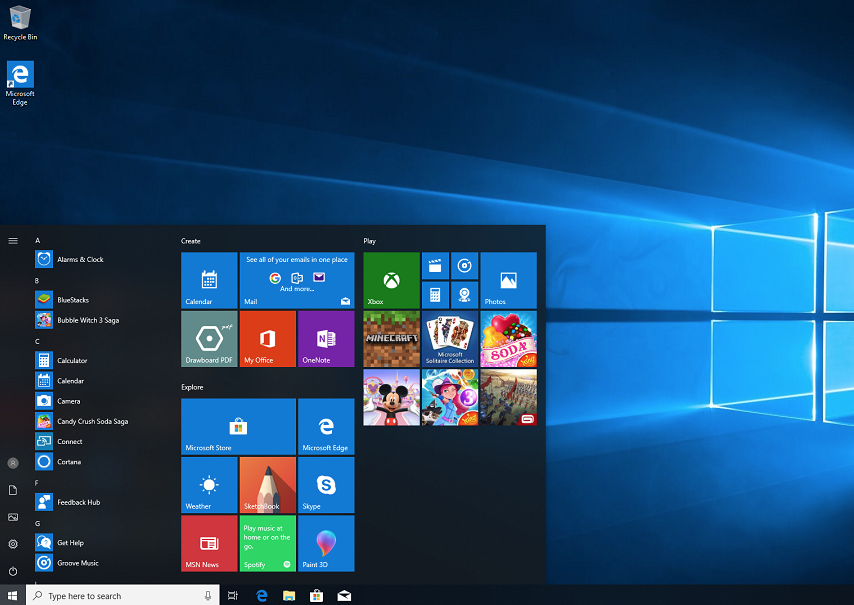Click the letter C group header

tap(37, 341)
